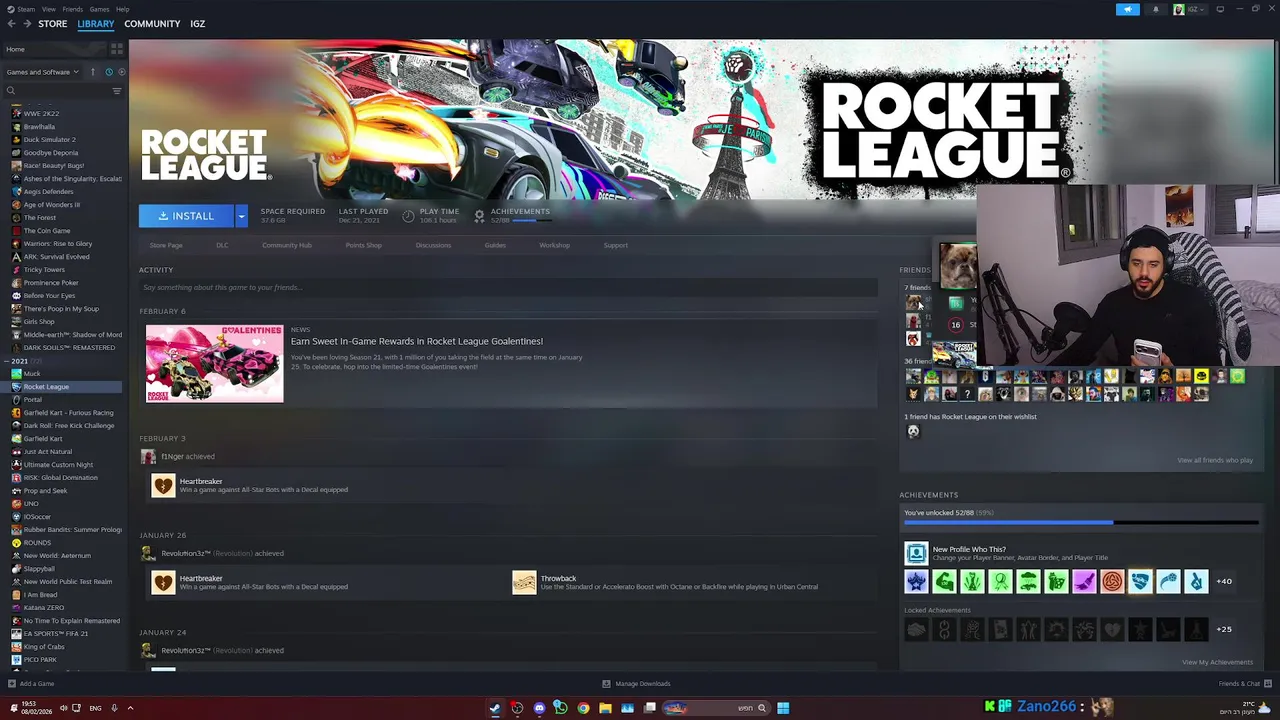The image size is (1280, 720).
Task: Open the Points Shop link
Action: [x=363, y=245]
